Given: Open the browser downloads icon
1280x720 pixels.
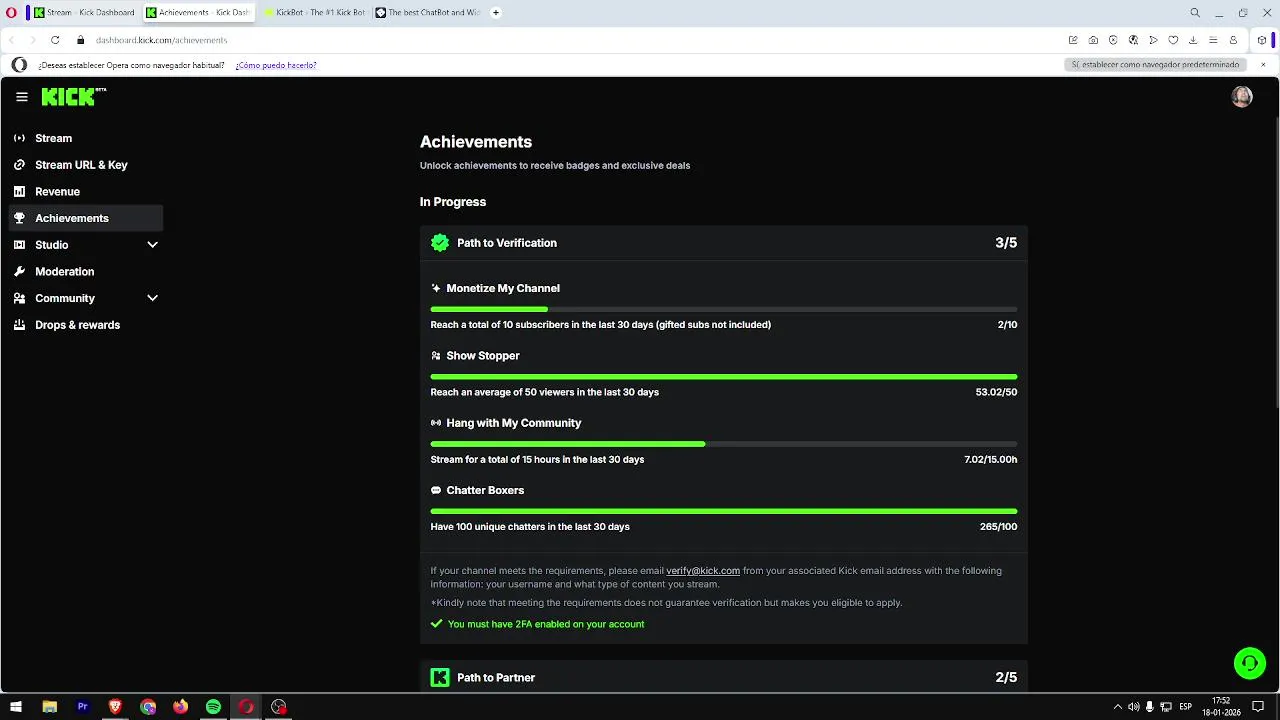Looking at the screenshot, I should 1193,40.
